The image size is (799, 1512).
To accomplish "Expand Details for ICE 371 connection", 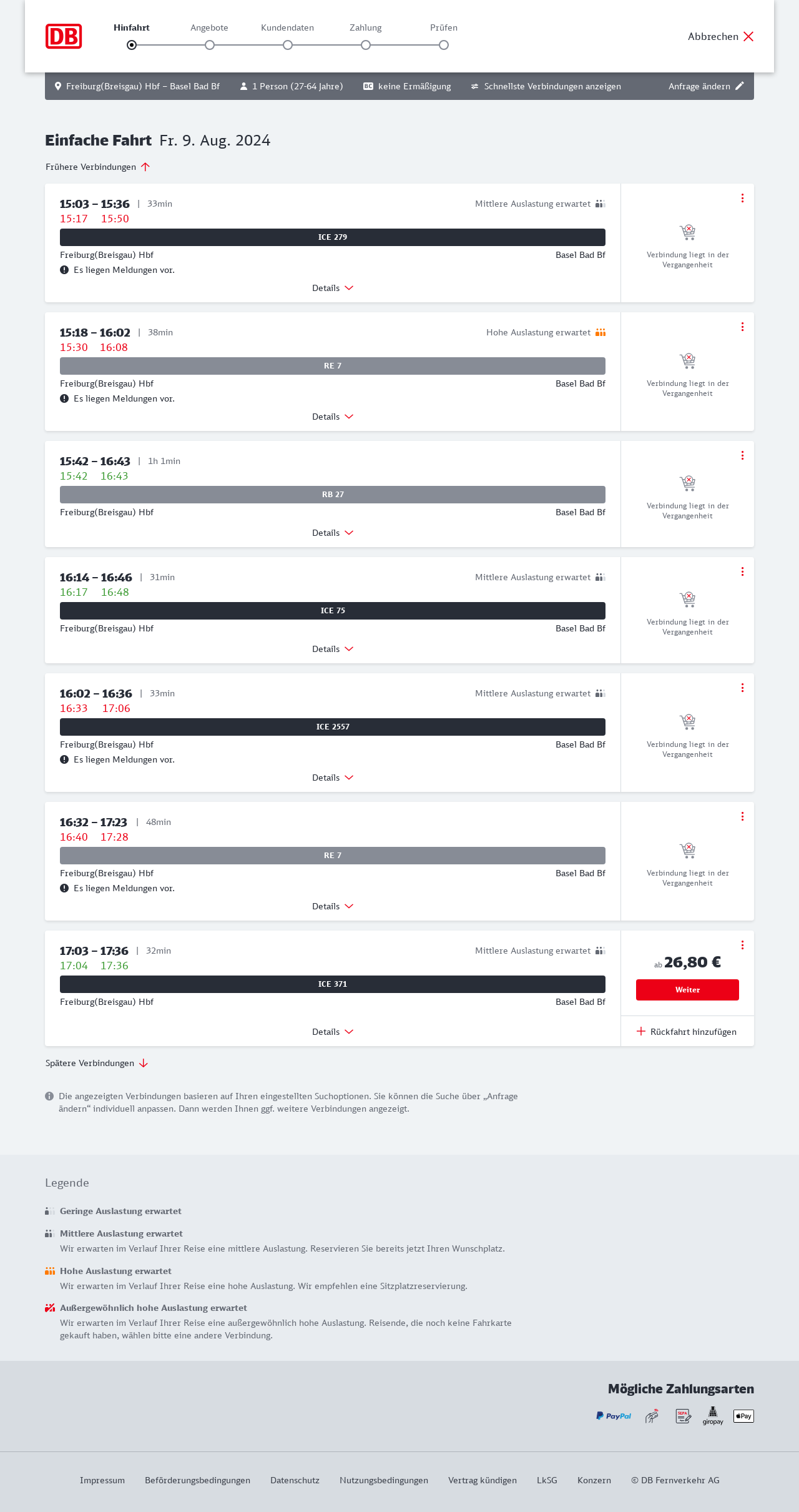I will tap(333, 1032).
